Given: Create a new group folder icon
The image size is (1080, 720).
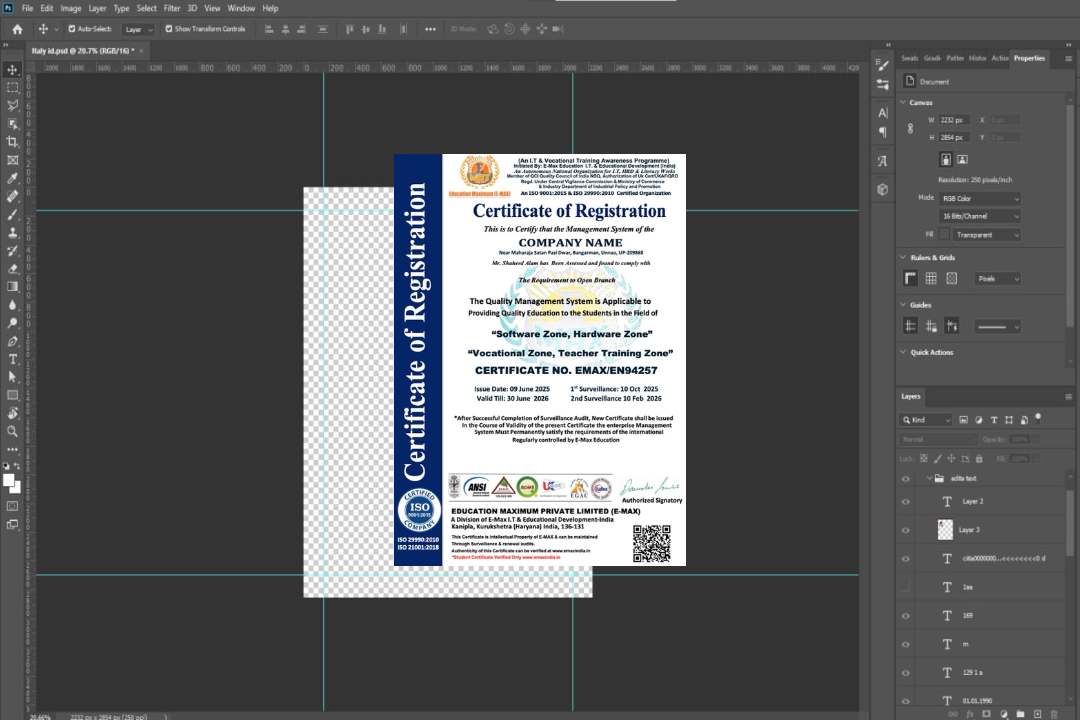Looking at the screenshot, I should [x=1020, y=714].
